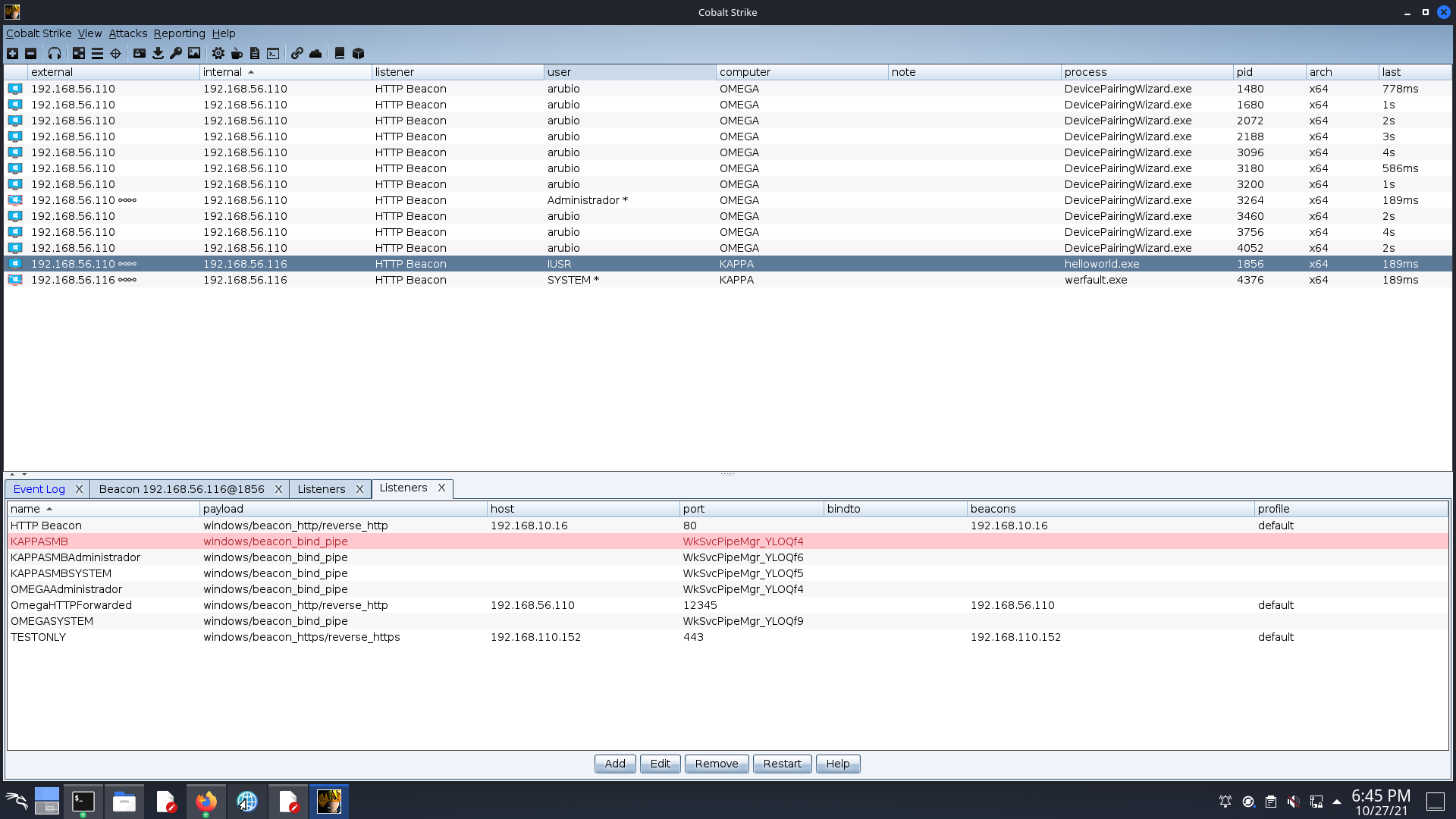This screenshot has width=1456, height=819.
Task: Click the Restart listener button
Action: pyautogui.click(x=783, y=764)
